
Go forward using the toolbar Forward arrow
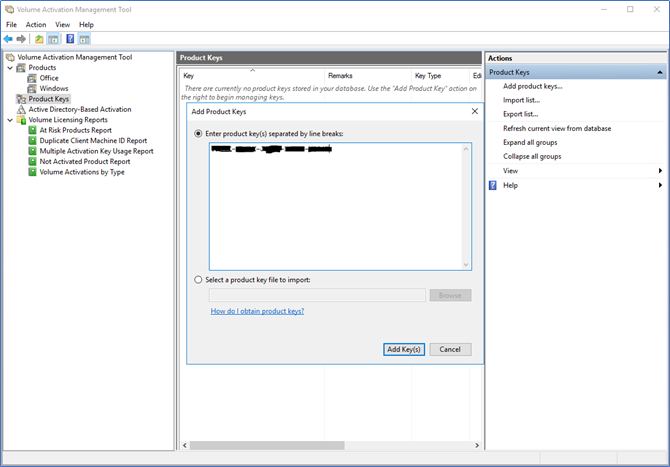coord(21,39)
